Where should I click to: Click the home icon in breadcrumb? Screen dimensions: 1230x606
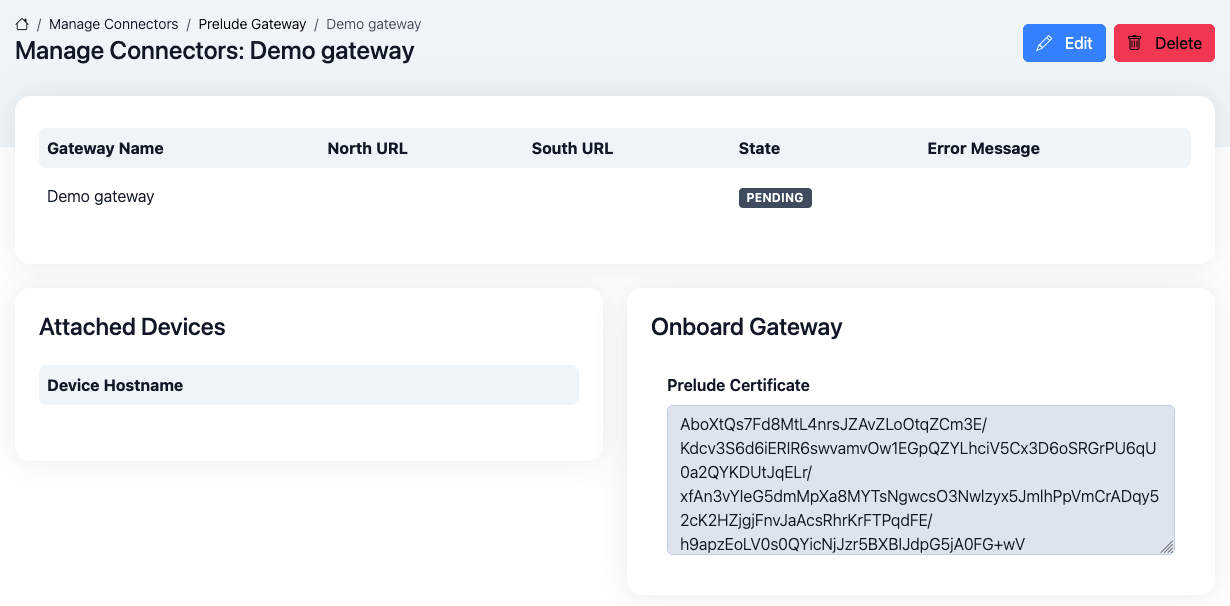pyautogui.click(x=22, y=24)
